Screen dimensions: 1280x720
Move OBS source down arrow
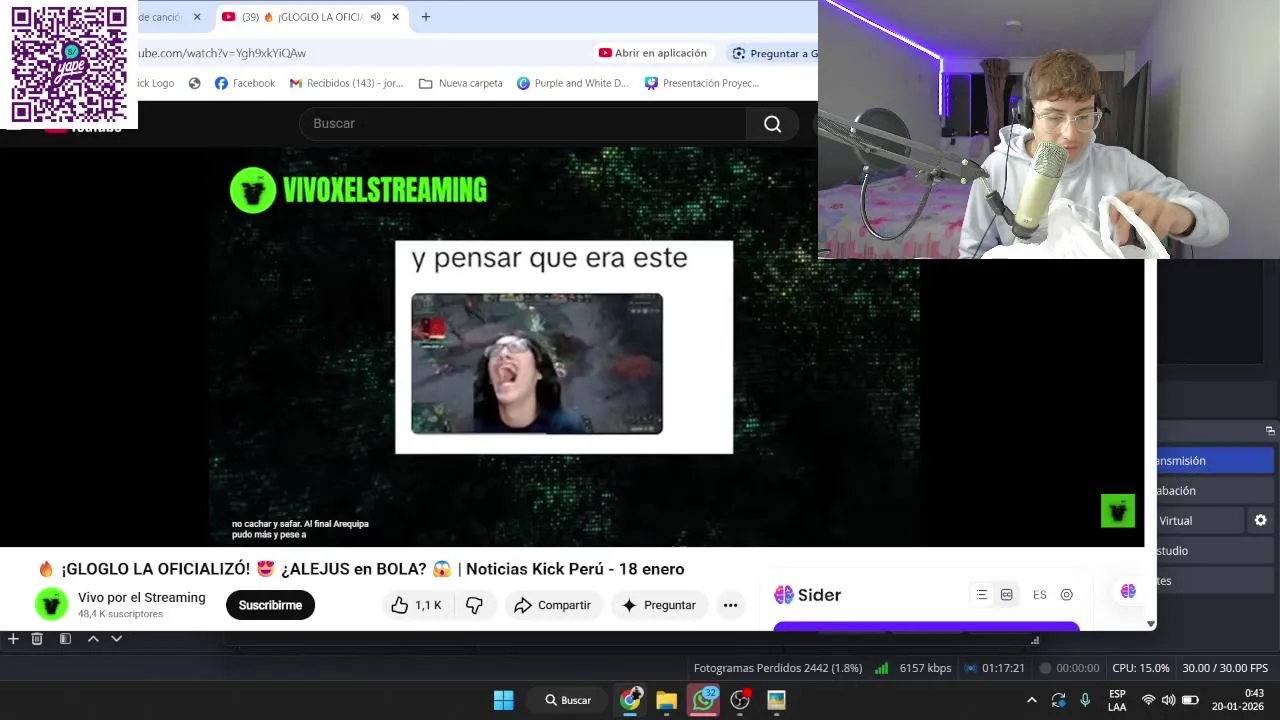click(x=117, y=639)
